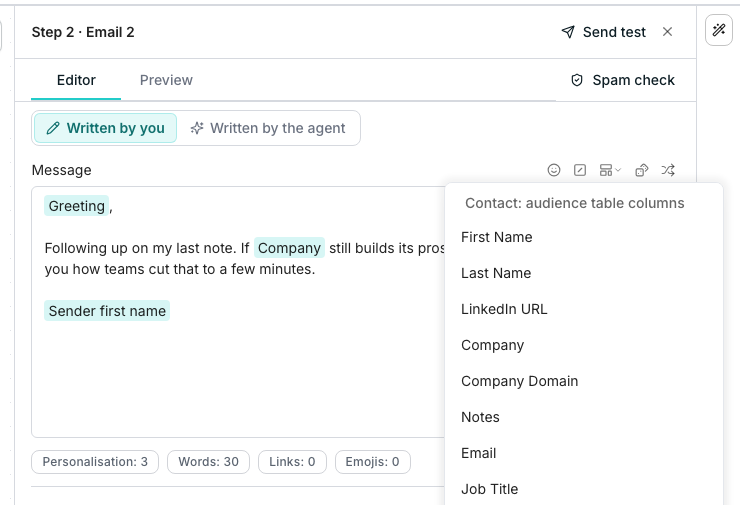740x505 pixels.
Task: Choose Notes from the contact columns menu
Action: 584,417
